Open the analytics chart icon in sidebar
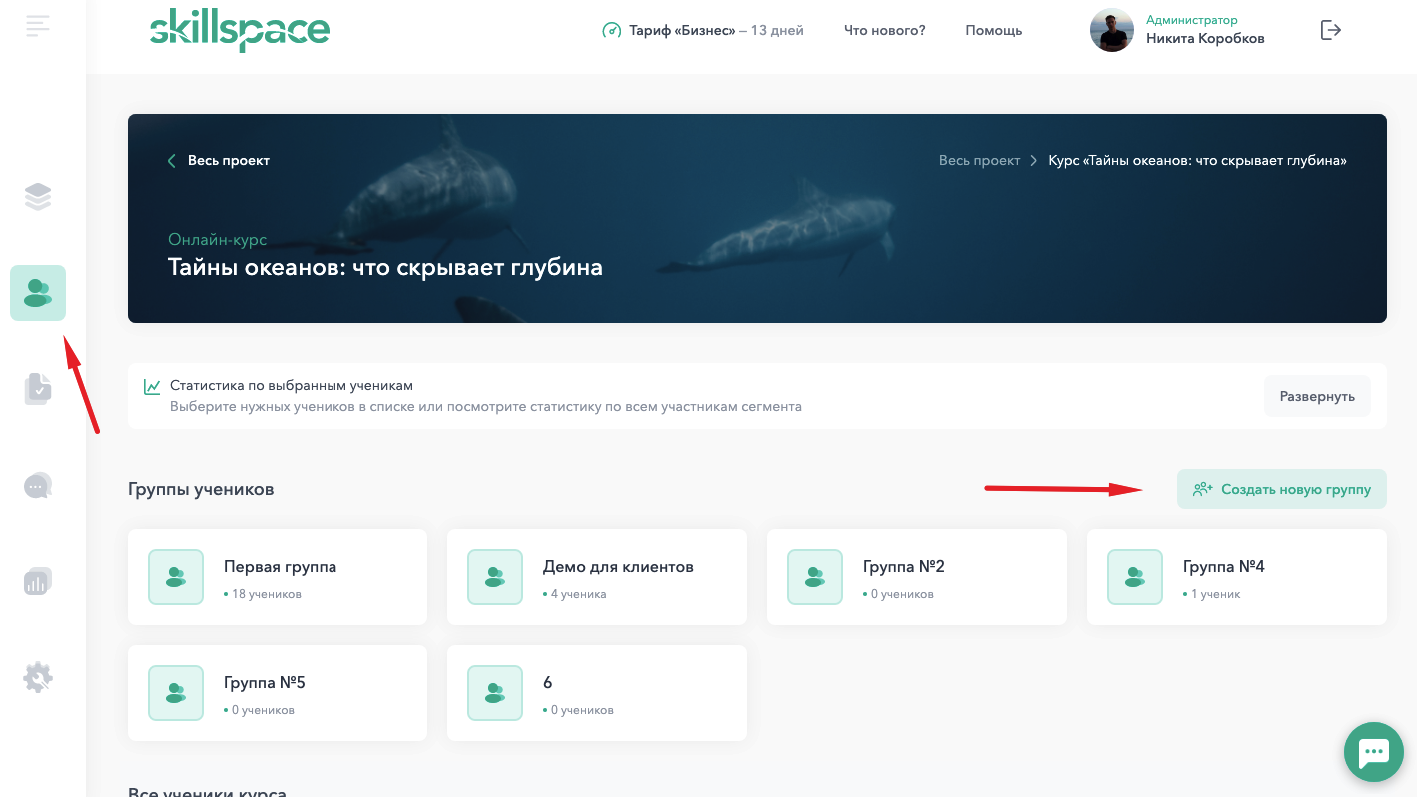Screen dimensions: 1417x797 [38, 581]
